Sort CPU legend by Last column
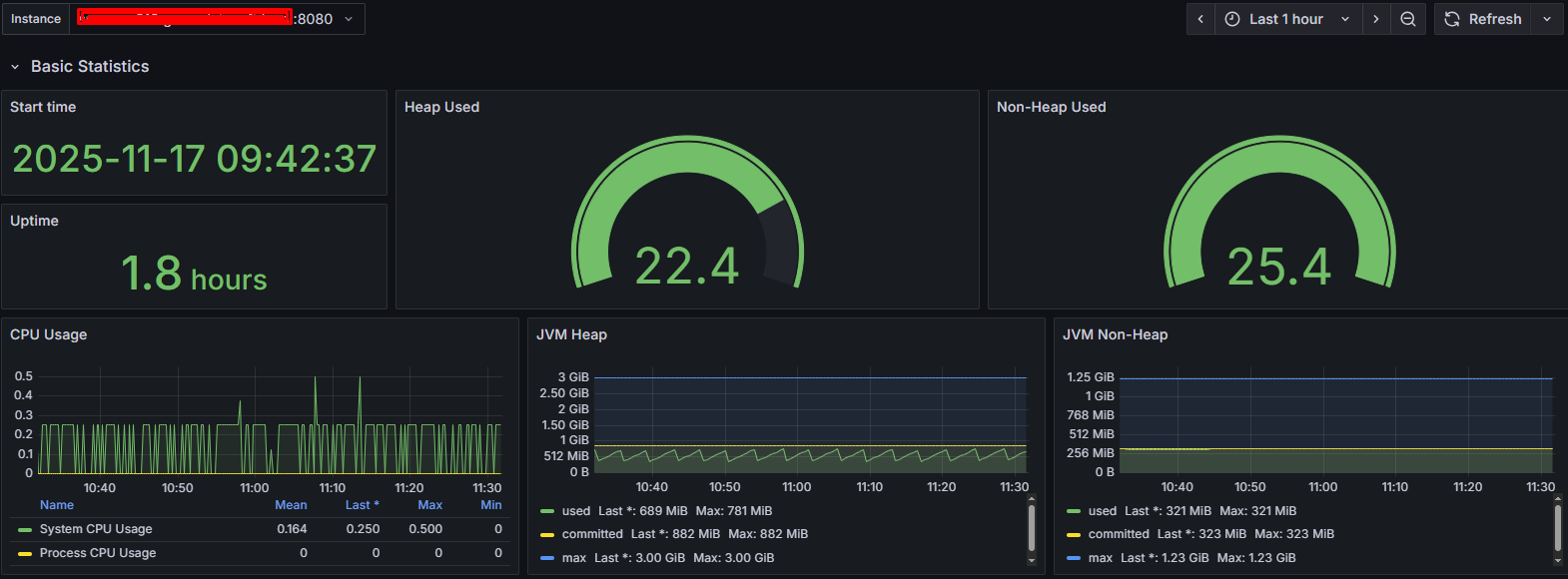 362,505
